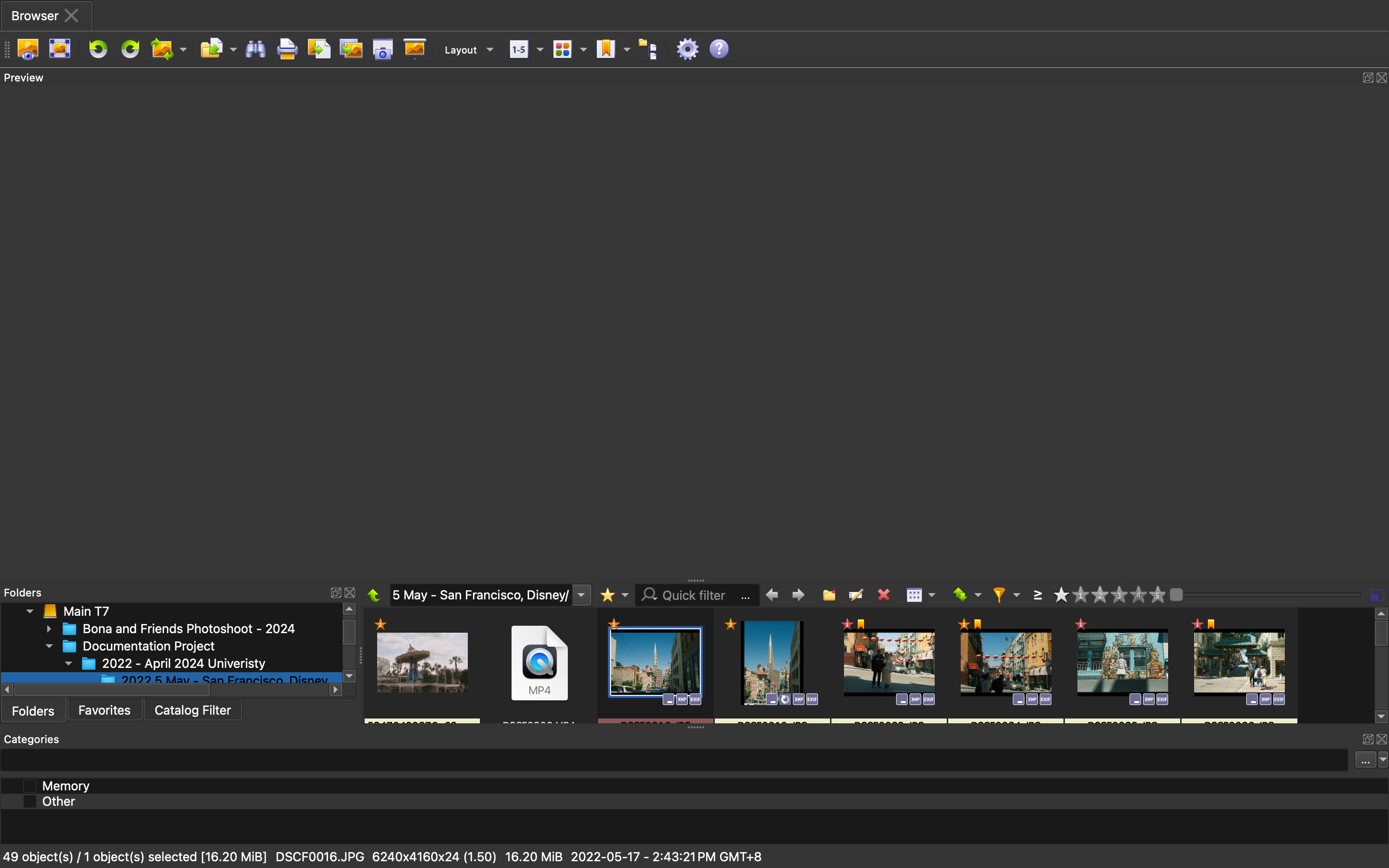Click the orange funnel filter icon
Screen dimensions: 1389x868
999,596
